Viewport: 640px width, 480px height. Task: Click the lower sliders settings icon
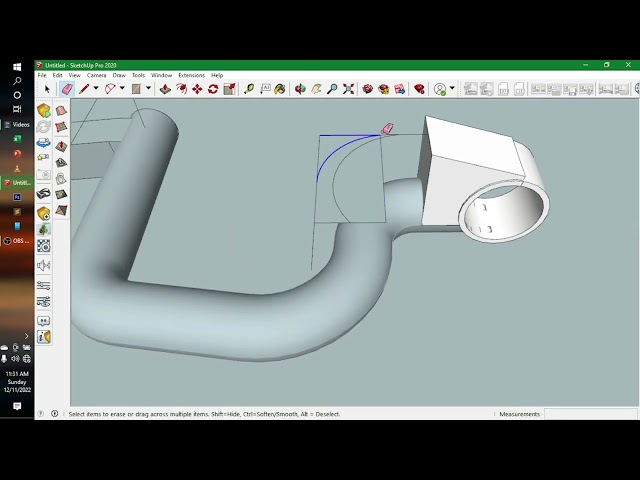pyautogui.click(x=44, y=302)
